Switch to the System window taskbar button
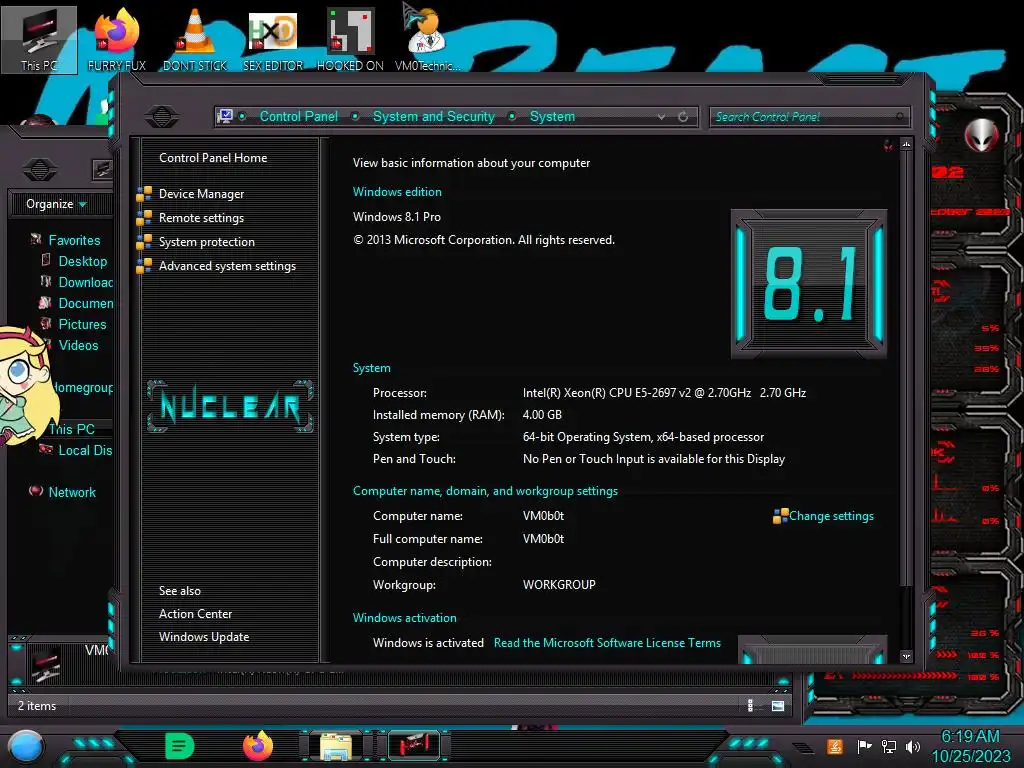The width and height of the screenshot is (1024, 768). 414,746
